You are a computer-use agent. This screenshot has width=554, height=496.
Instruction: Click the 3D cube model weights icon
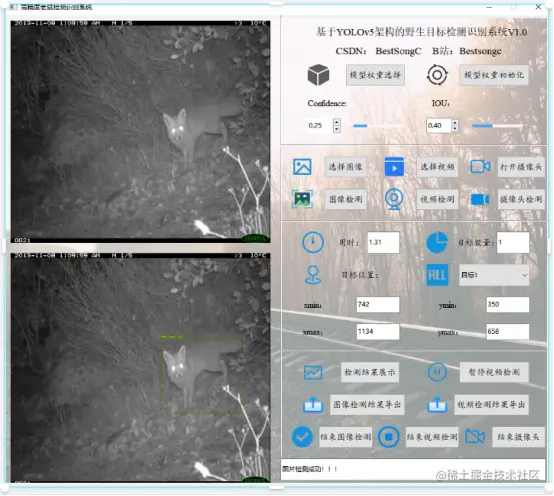point(318,75)
